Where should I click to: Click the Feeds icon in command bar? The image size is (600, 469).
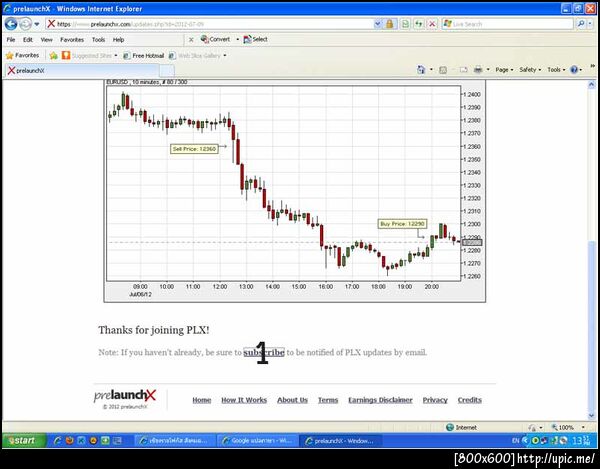pyautogui.click(x=443, y=70)
